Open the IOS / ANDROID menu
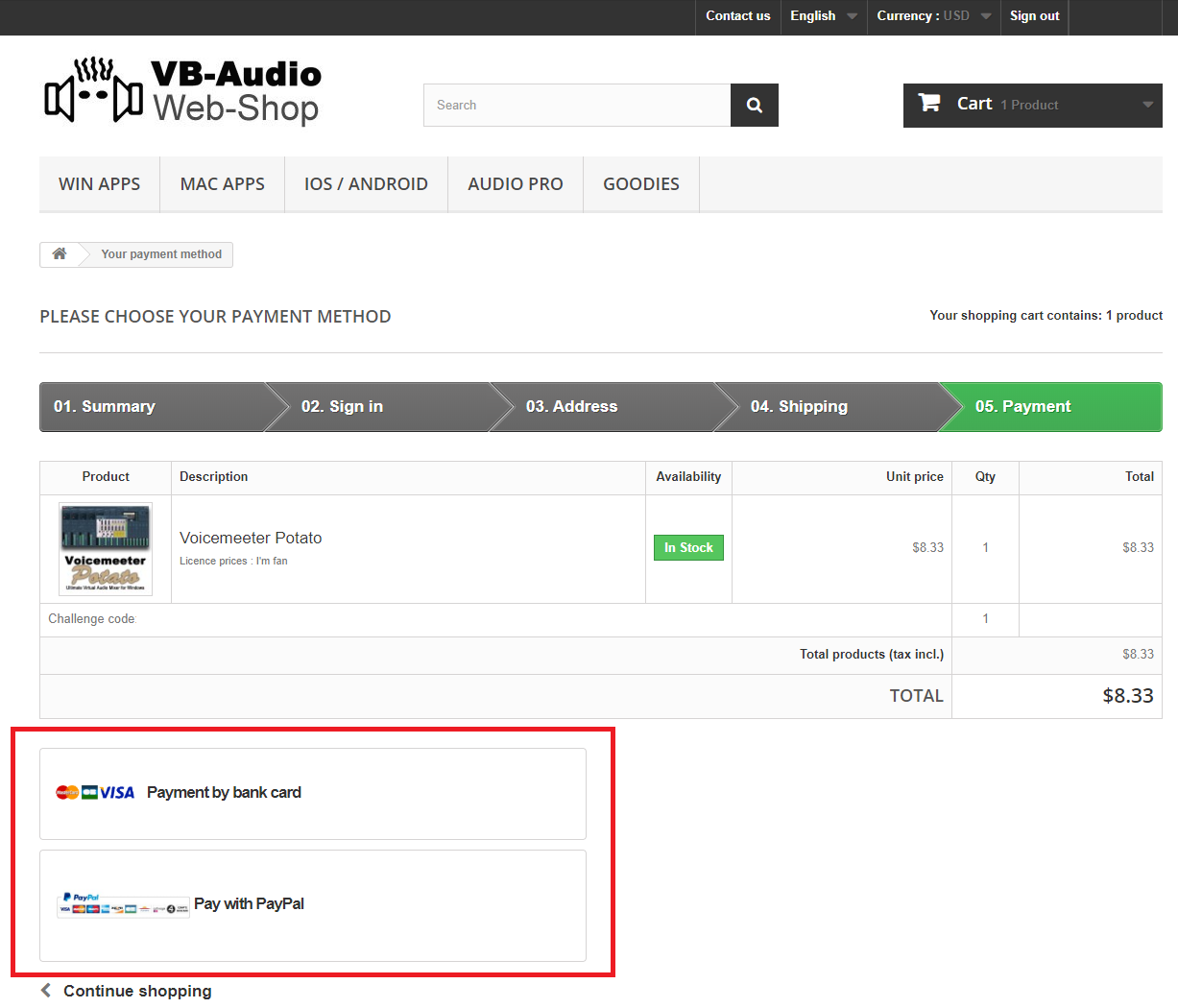 (366, 184)
